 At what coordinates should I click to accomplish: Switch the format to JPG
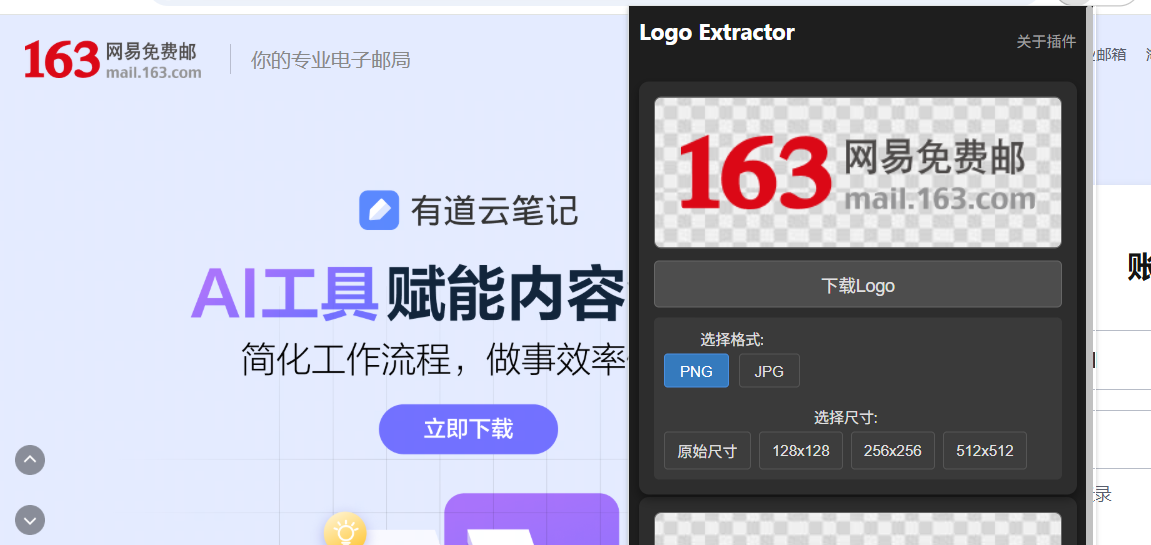[x=769, y=371]
